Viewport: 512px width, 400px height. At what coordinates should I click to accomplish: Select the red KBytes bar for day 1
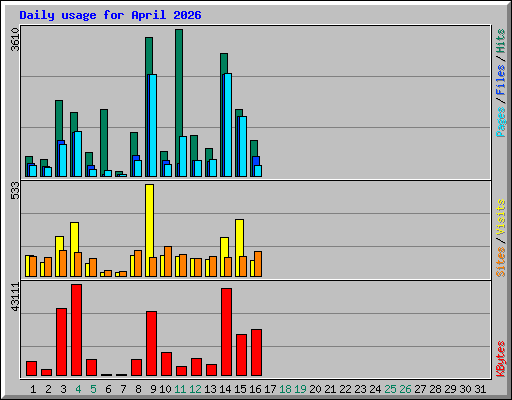(31, 369)
